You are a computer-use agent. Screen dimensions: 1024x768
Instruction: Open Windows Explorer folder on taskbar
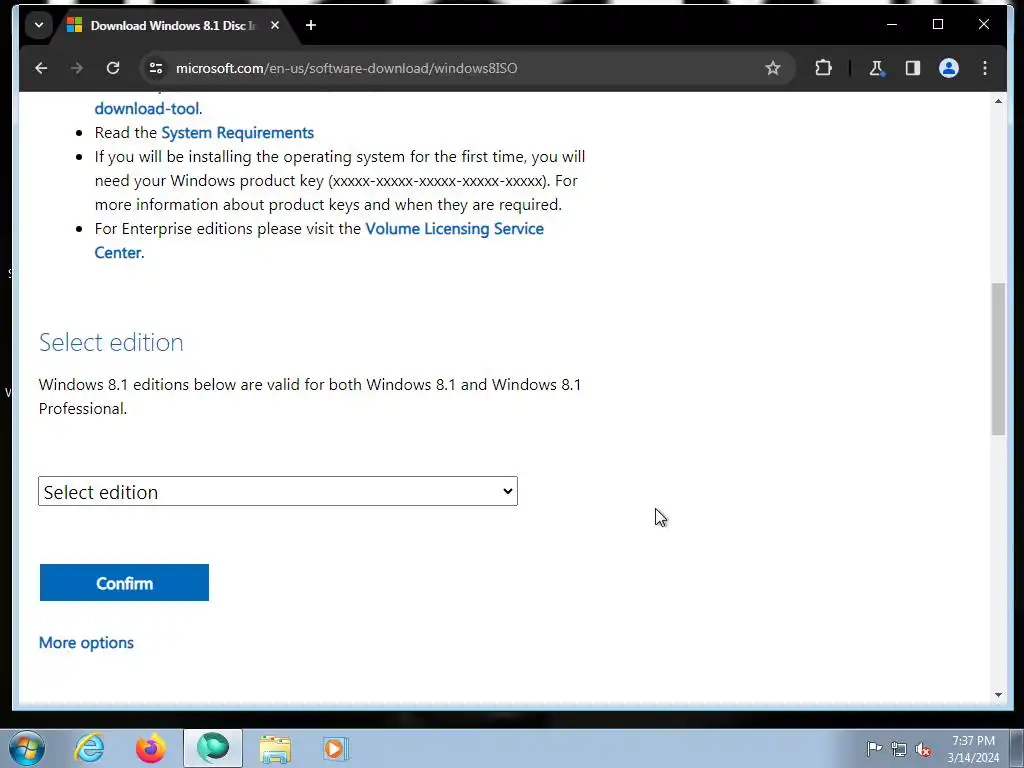tap(275, 748)
